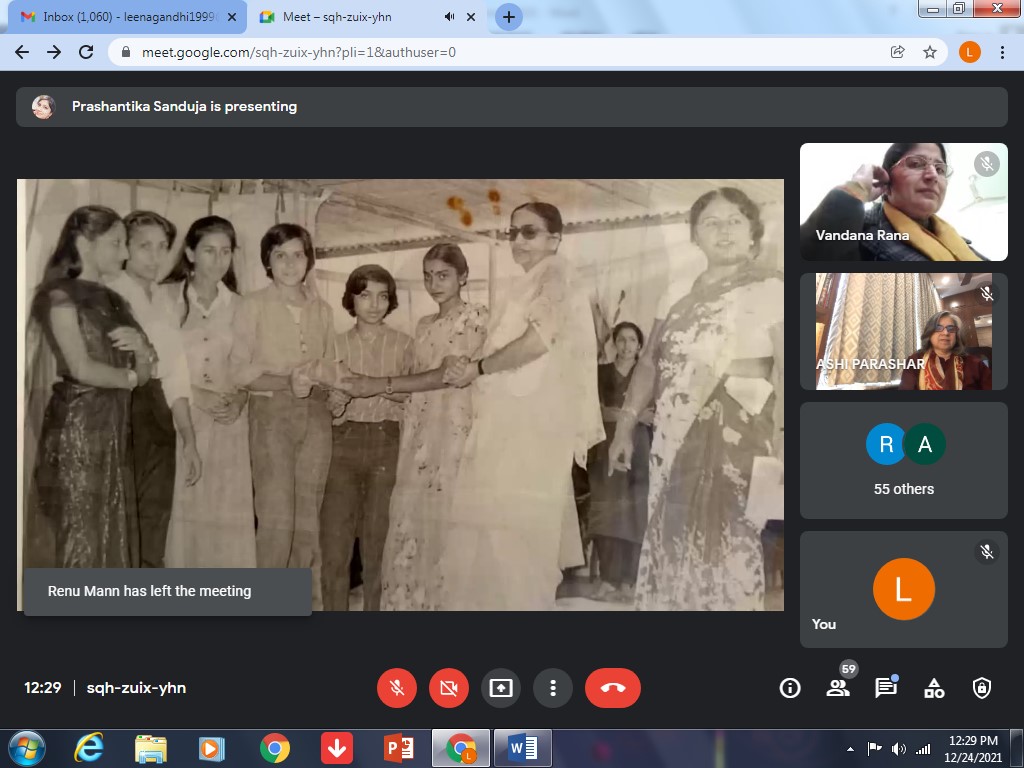Show everyone participants panel
Screen dimensions: 1024x768
pyautogui.click(x=837, y=688)
